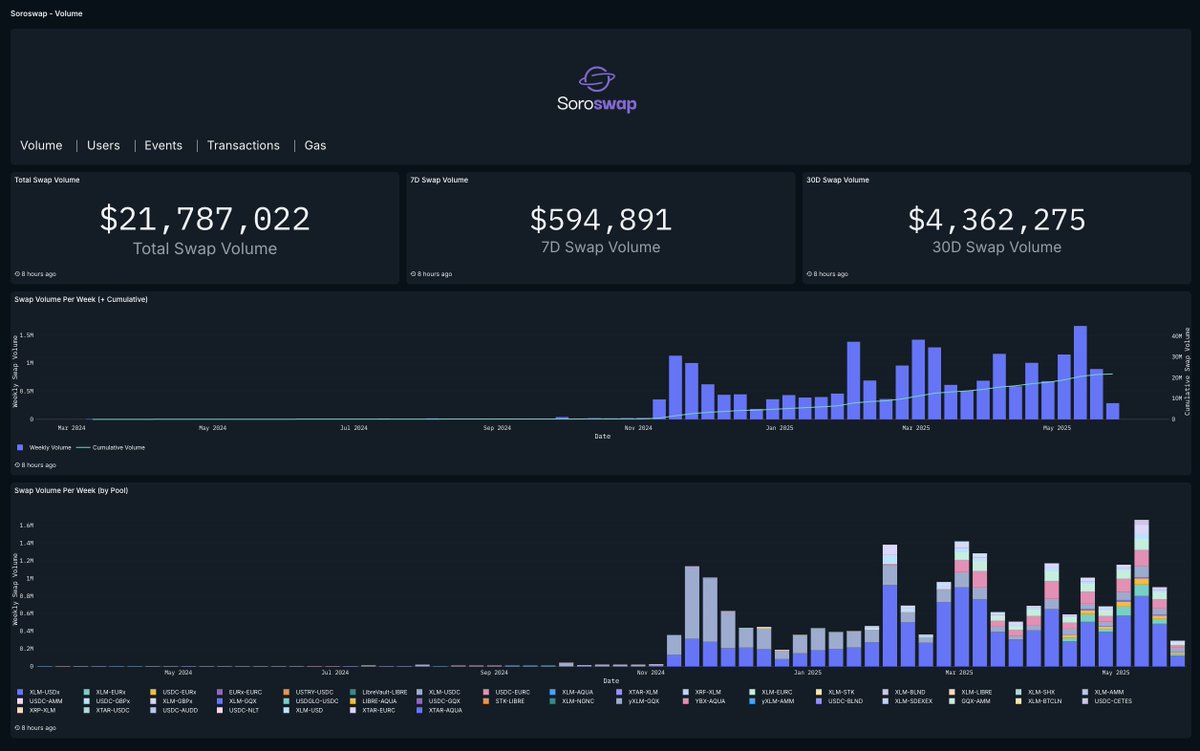Open the Events section link
The image size is (1200, 751).
pyautogui.click(x=163, y=145)
